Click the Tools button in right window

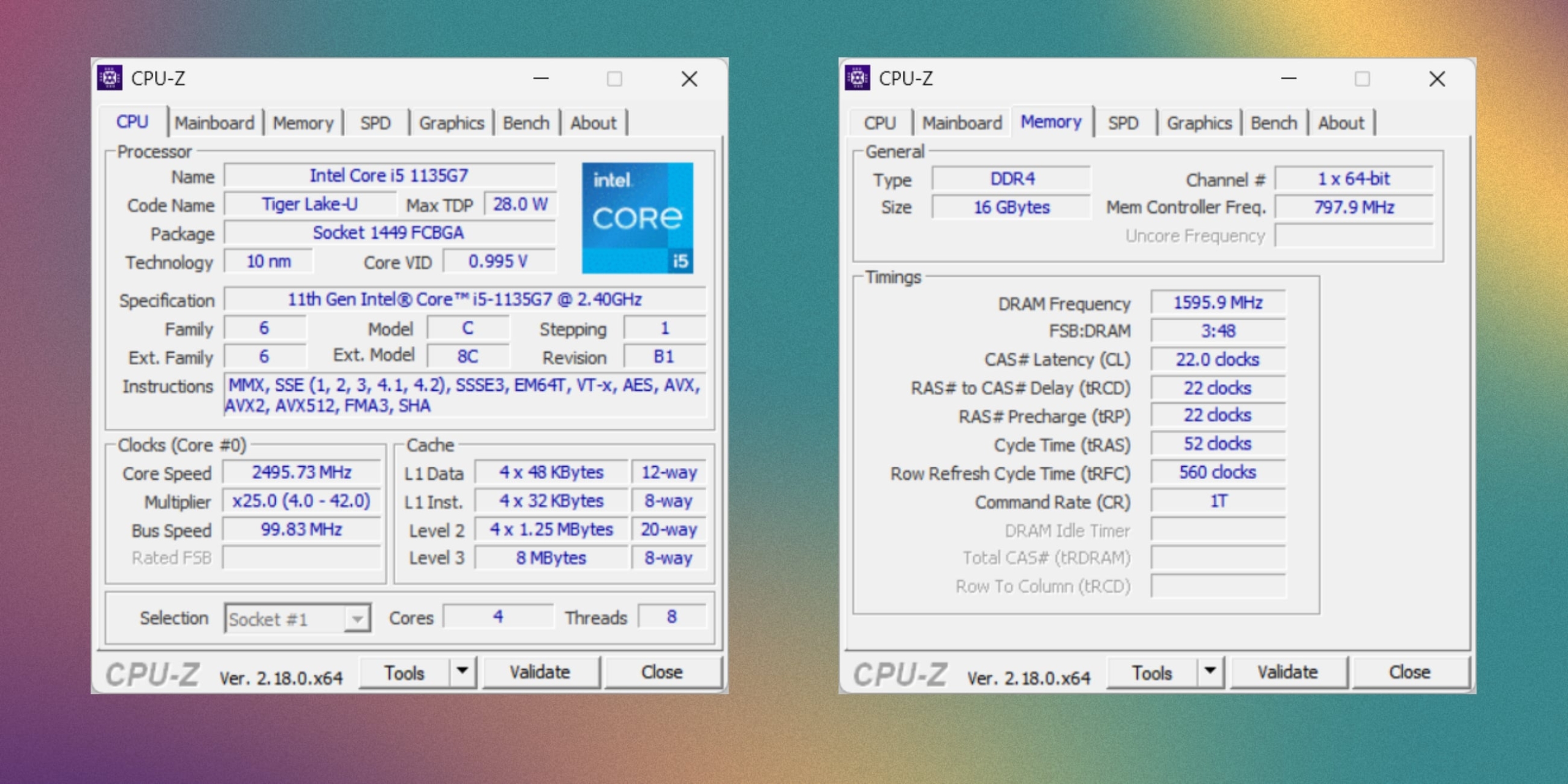point(1151,671)
